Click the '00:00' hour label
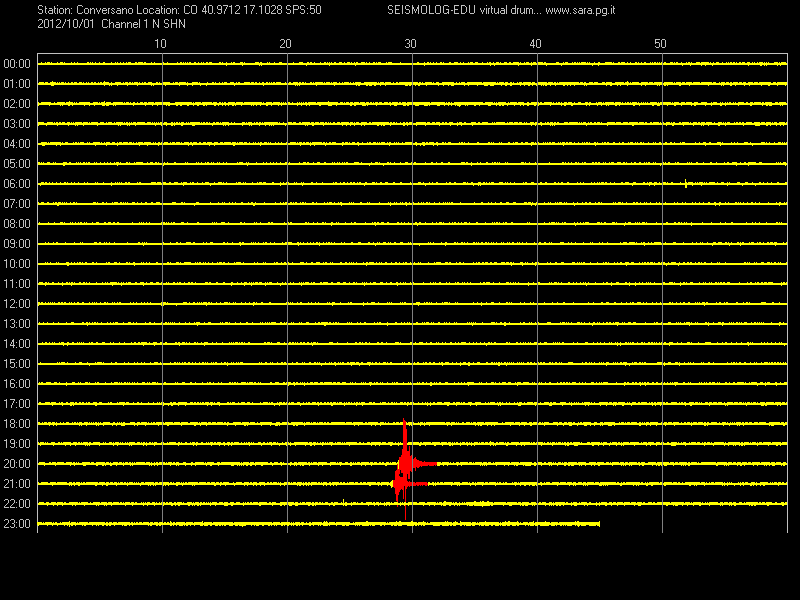Screen dimensions: 800x600 click(x=17, y=64)
